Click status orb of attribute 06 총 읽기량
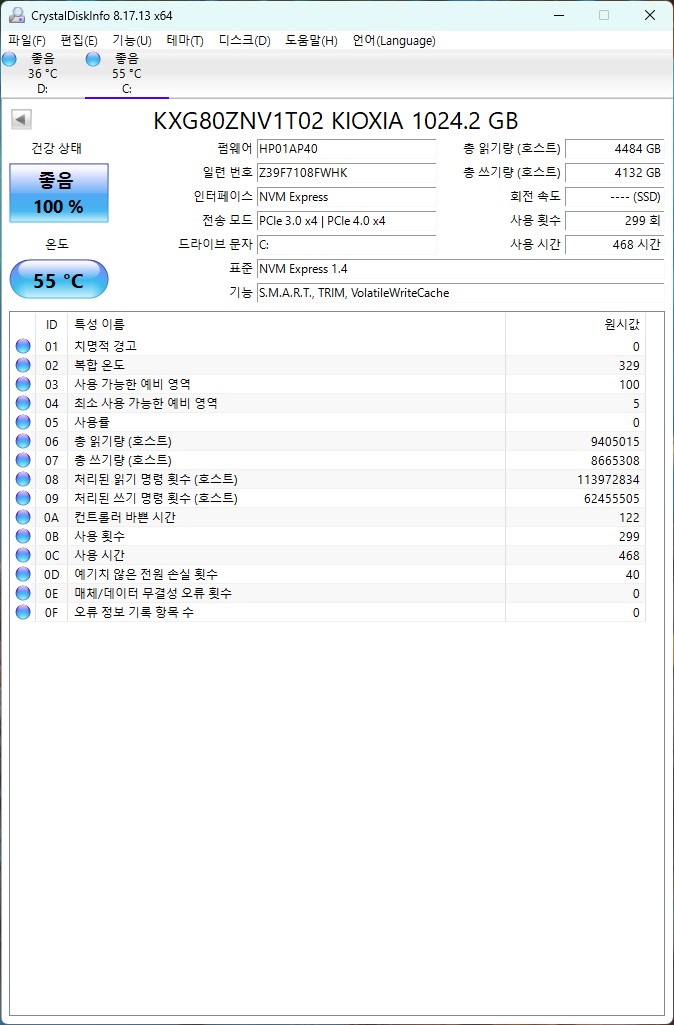Viewport: 674px width, 1025px height. [x=23, y=441]
